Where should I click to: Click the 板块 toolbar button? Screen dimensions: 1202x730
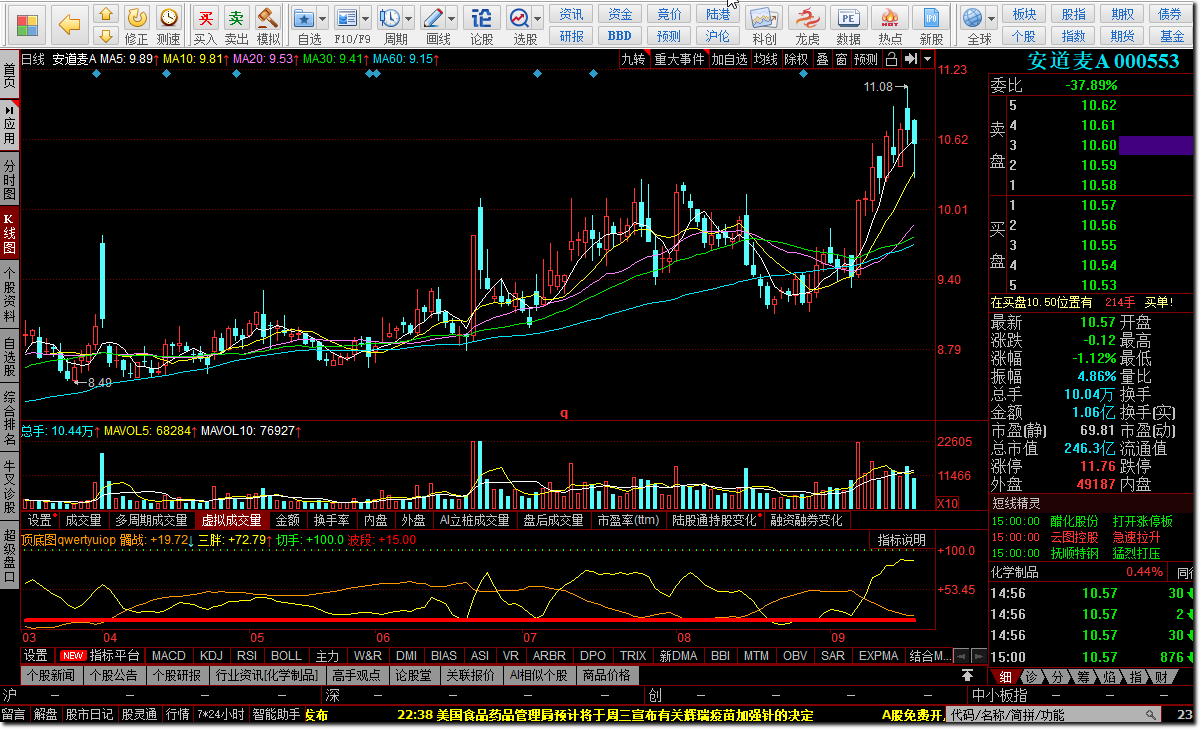coord(1024,14)
